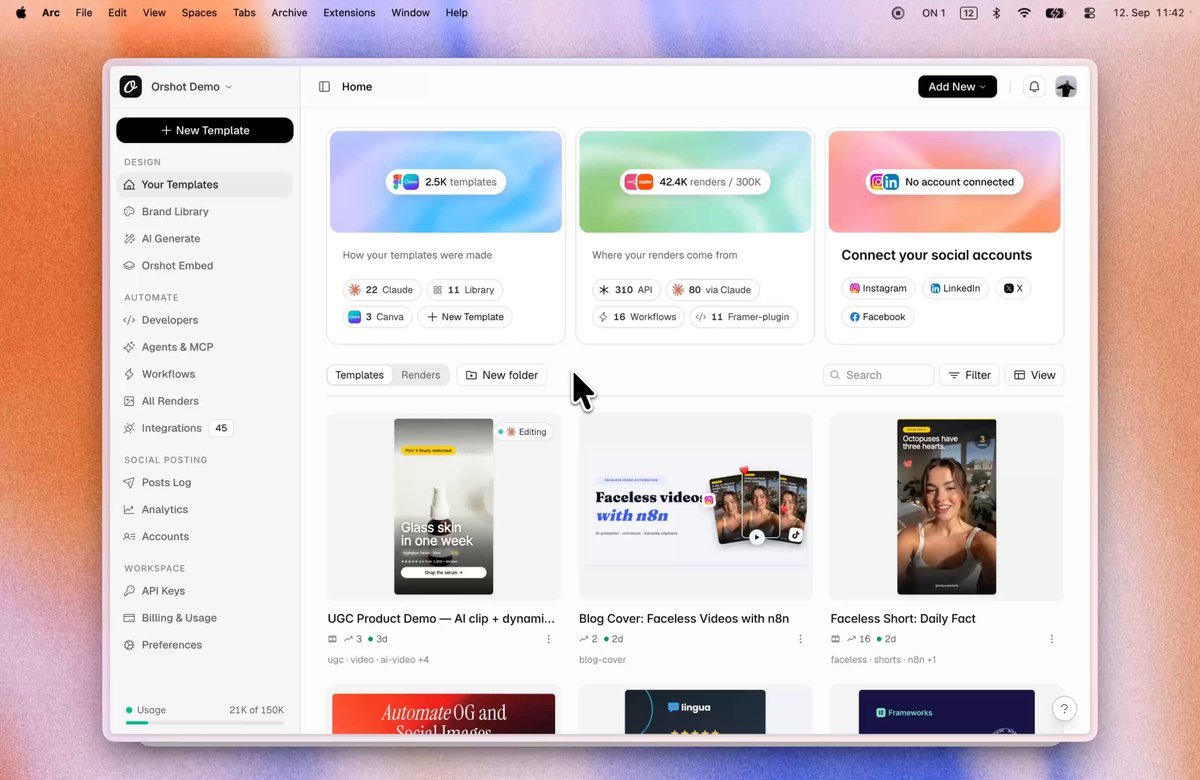Click the 11 Library chip
This screenshot has height=780, width=1200.
tap(464, 290)
